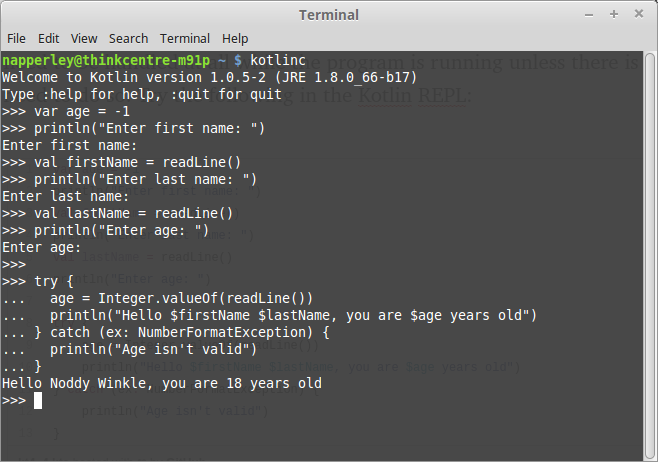Close the Terminal window
The height and width of the screenshot is (462, 658).
[x=639, y=14]
